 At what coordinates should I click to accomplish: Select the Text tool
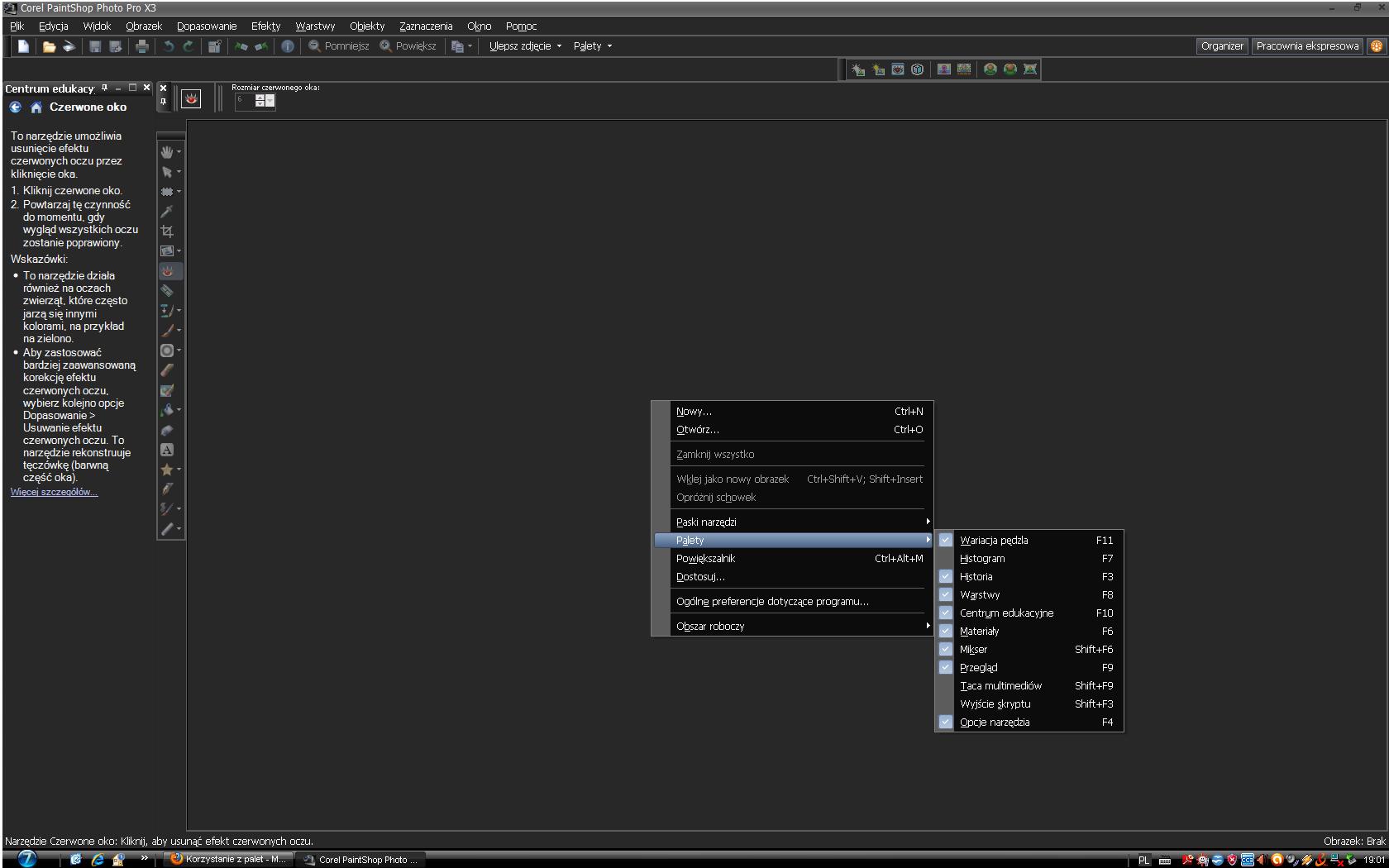(167, 450)
